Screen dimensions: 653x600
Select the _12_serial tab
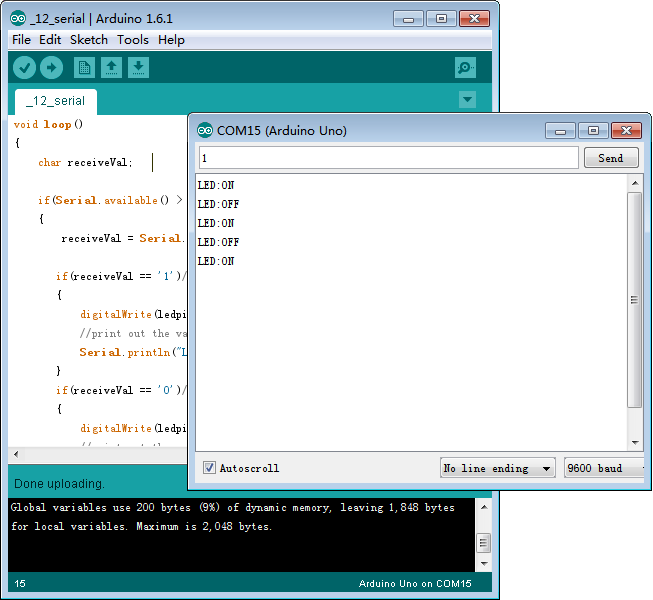[x=56, y=101]
